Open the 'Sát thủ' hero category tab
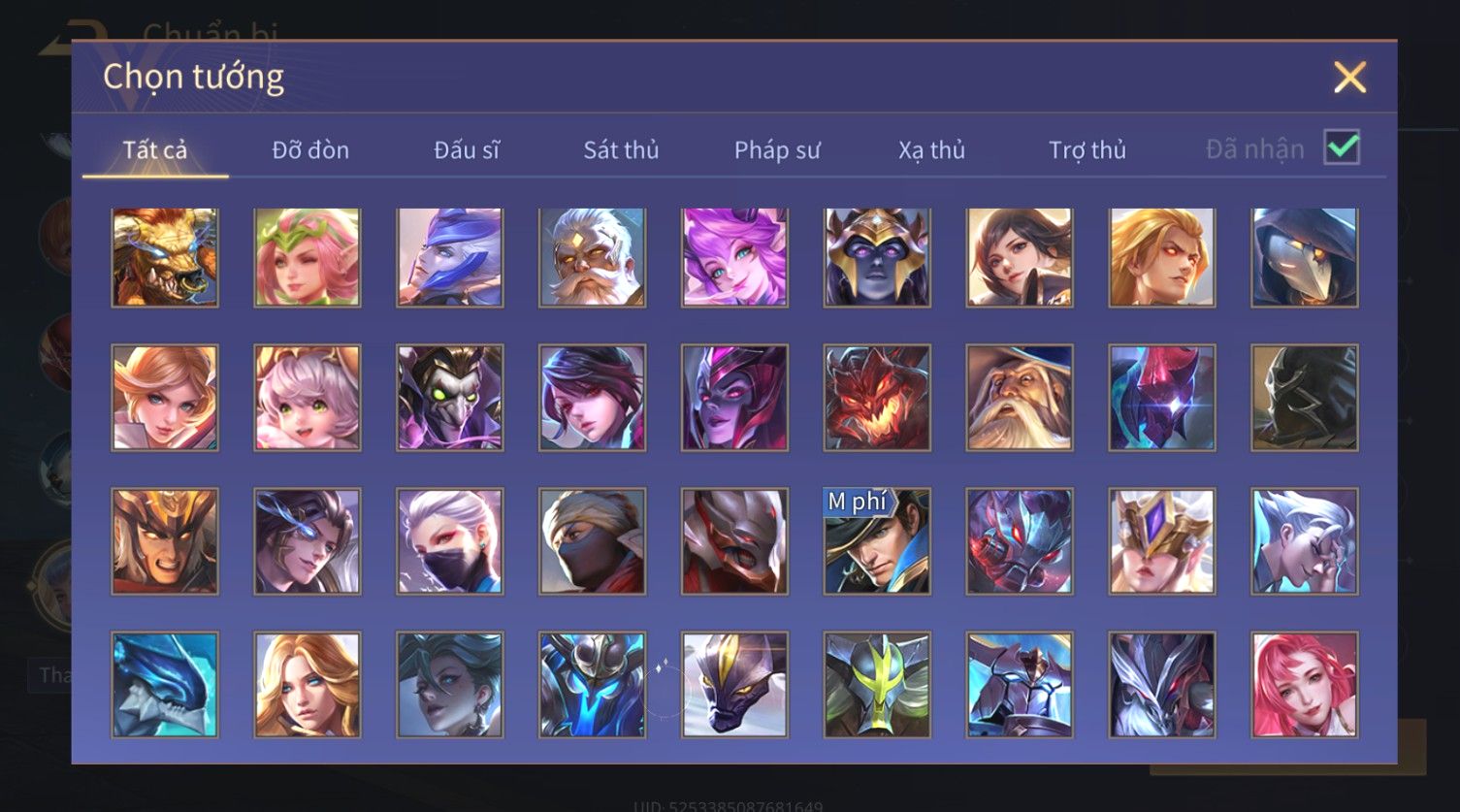 621,150
